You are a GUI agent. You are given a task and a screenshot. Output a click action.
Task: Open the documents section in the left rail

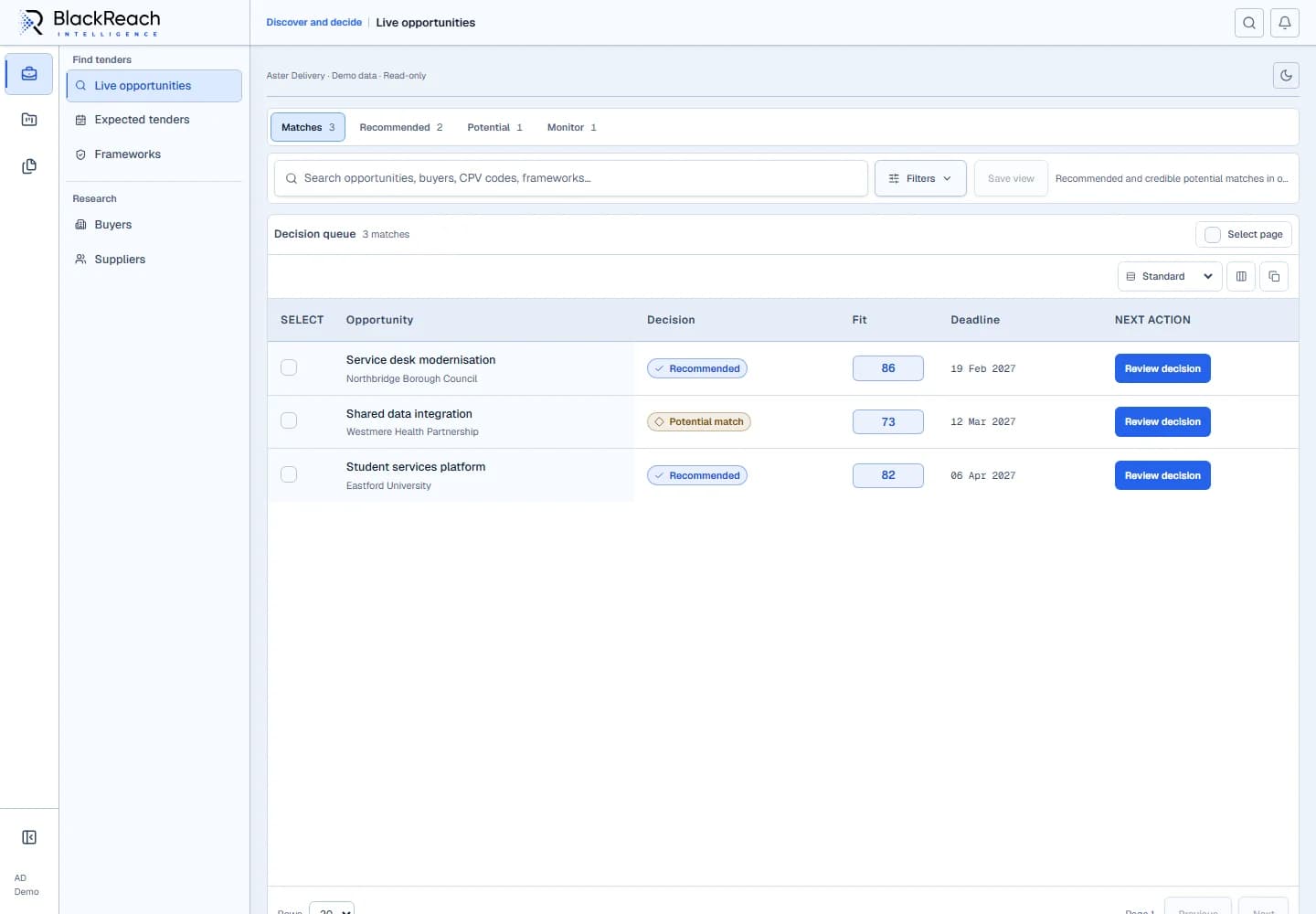(x=29, y=166)
